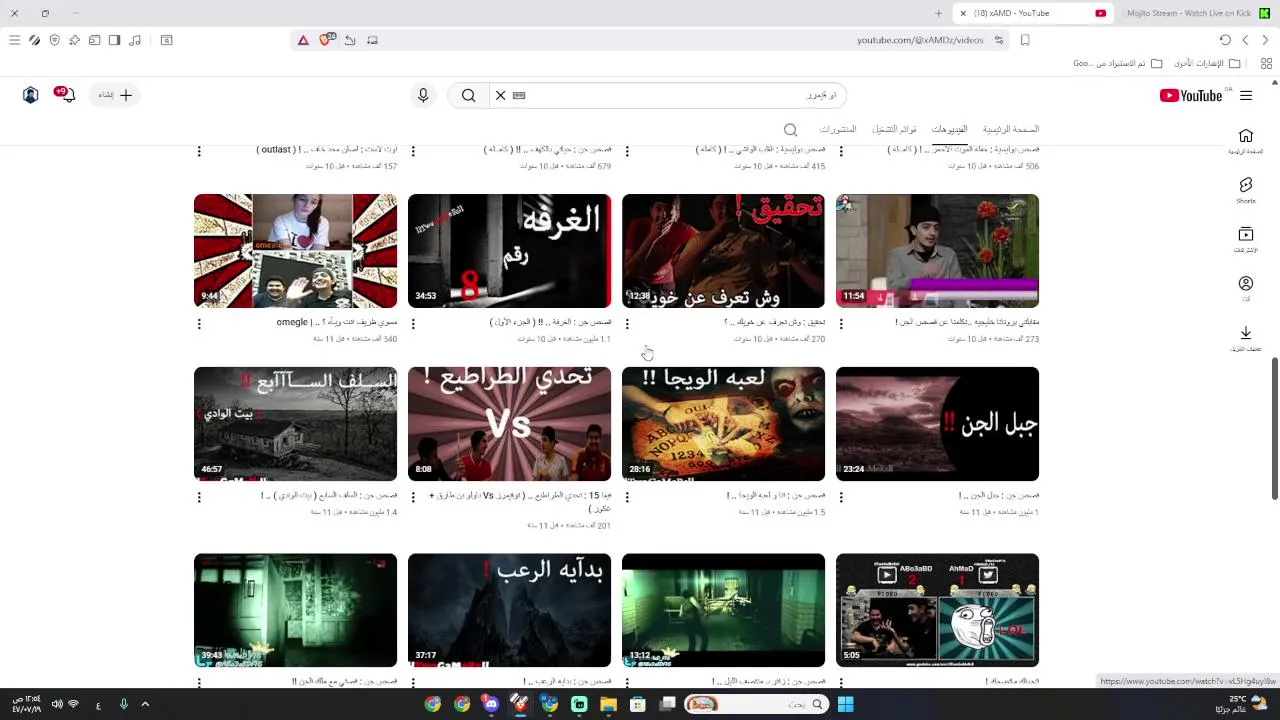Expand the system tray hidden icons chevron

[145, 704]
